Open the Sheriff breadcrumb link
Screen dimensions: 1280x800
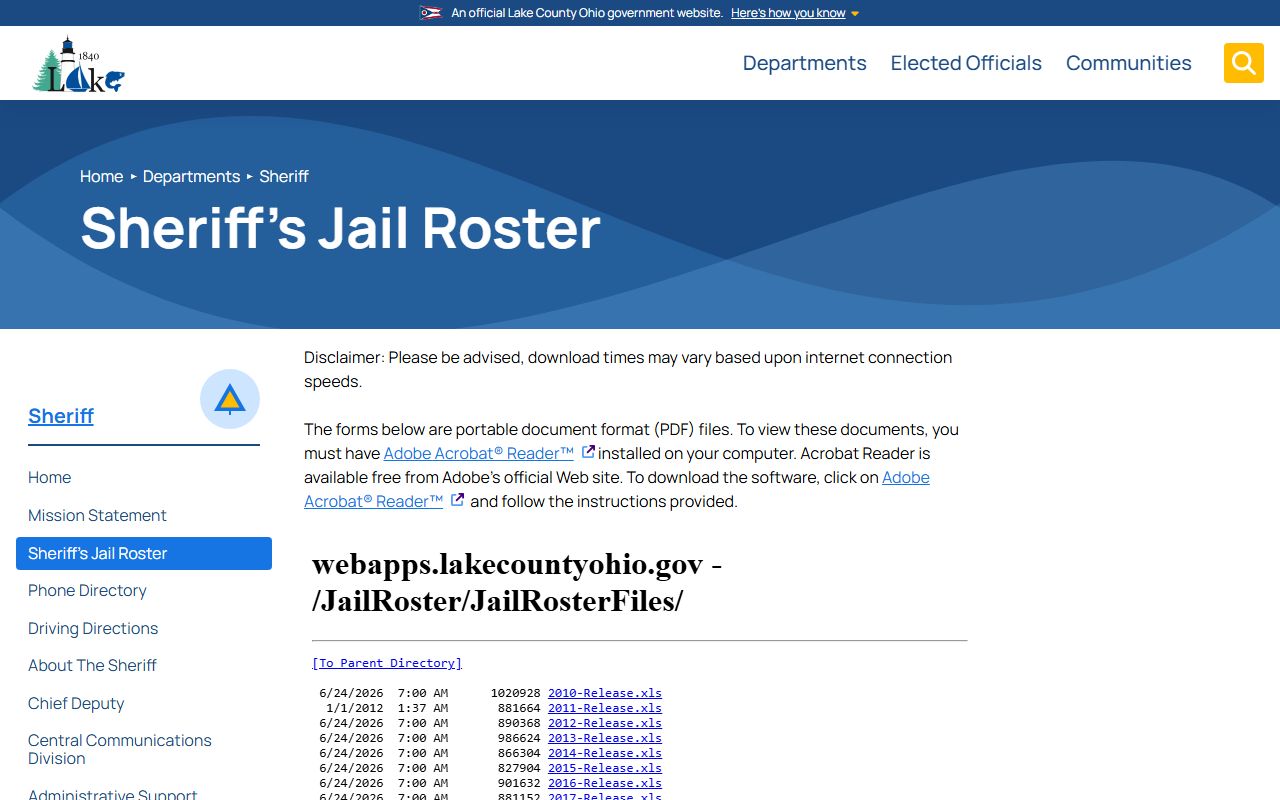coord(284,176)
